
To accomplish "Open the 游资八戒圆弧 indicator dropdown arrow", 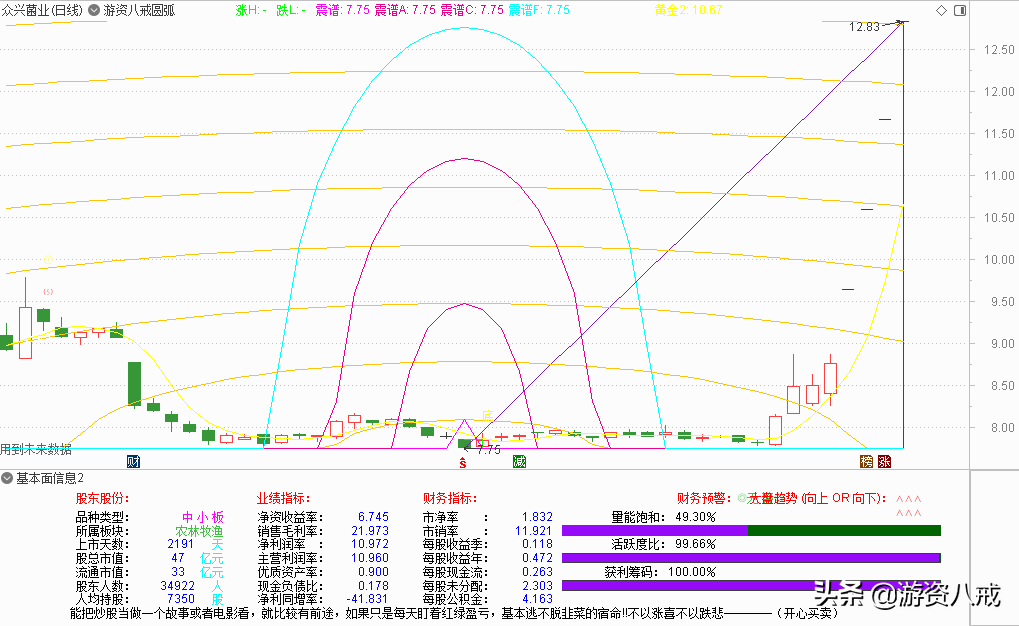I will point(94,10).
